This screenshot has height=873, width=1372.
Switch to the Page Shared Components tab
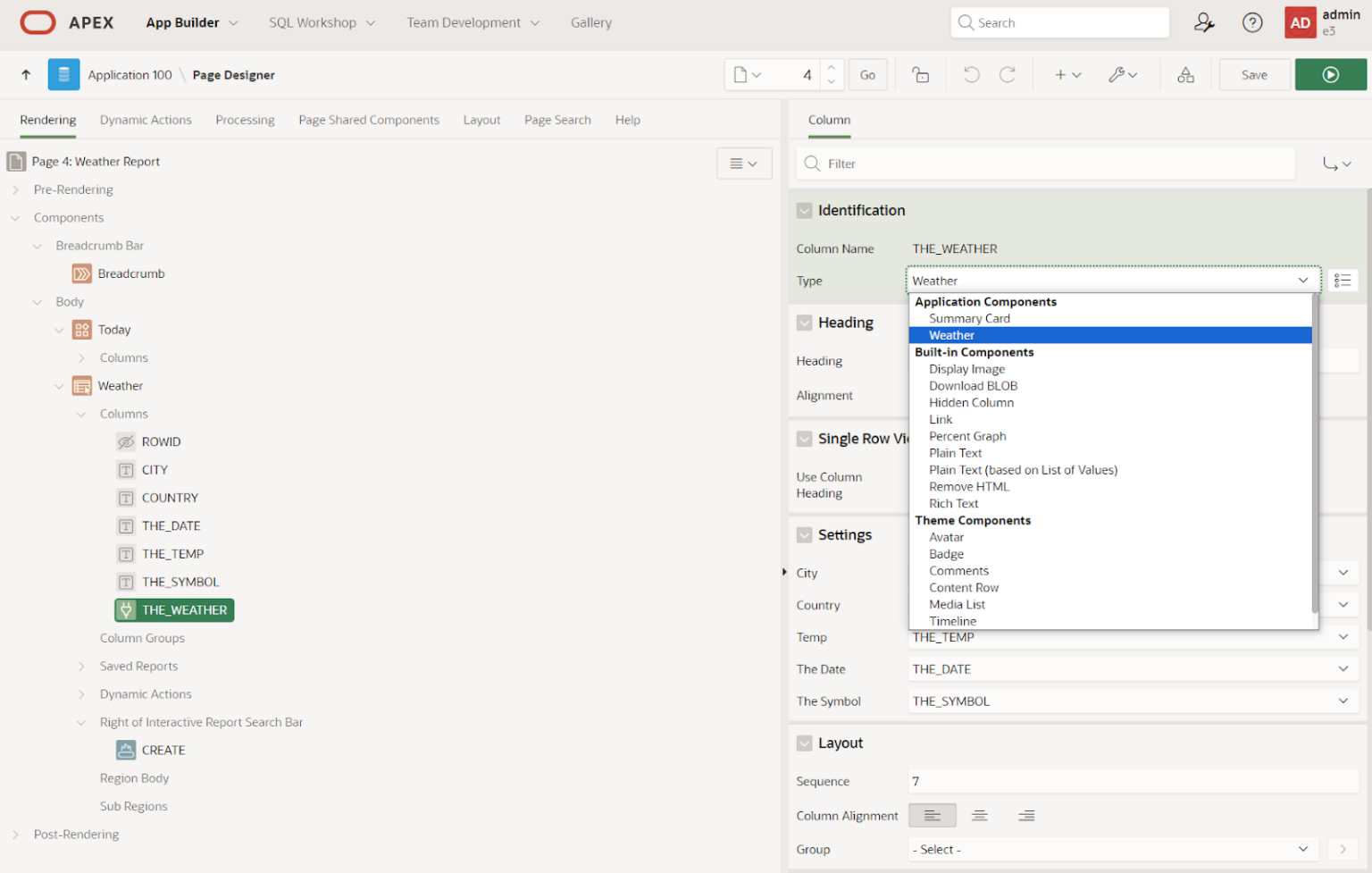tap(369, 120)
